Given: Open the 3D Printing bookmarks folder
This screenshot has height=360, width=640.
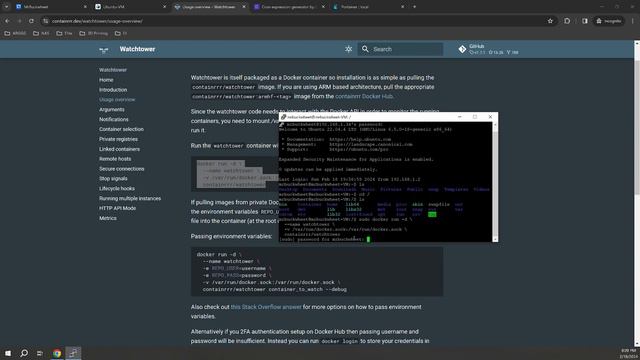Looking at the screenshot, I should (93, 33).
